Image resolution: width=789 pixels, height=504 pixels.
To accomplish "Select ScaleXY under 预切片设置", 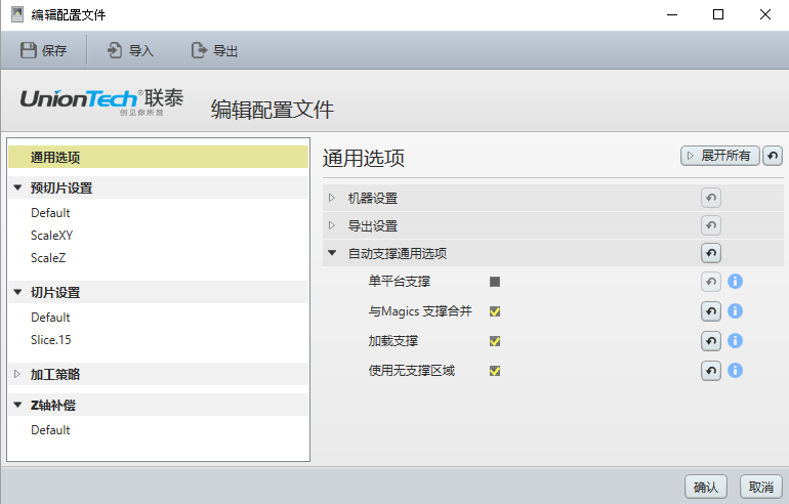I will 52,235.
